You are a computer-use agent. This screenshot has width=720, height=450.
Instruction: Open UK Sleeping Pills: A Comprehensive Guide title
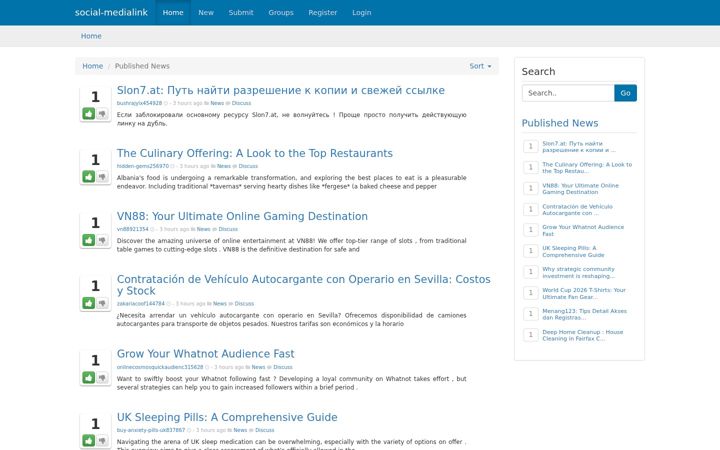227,417
